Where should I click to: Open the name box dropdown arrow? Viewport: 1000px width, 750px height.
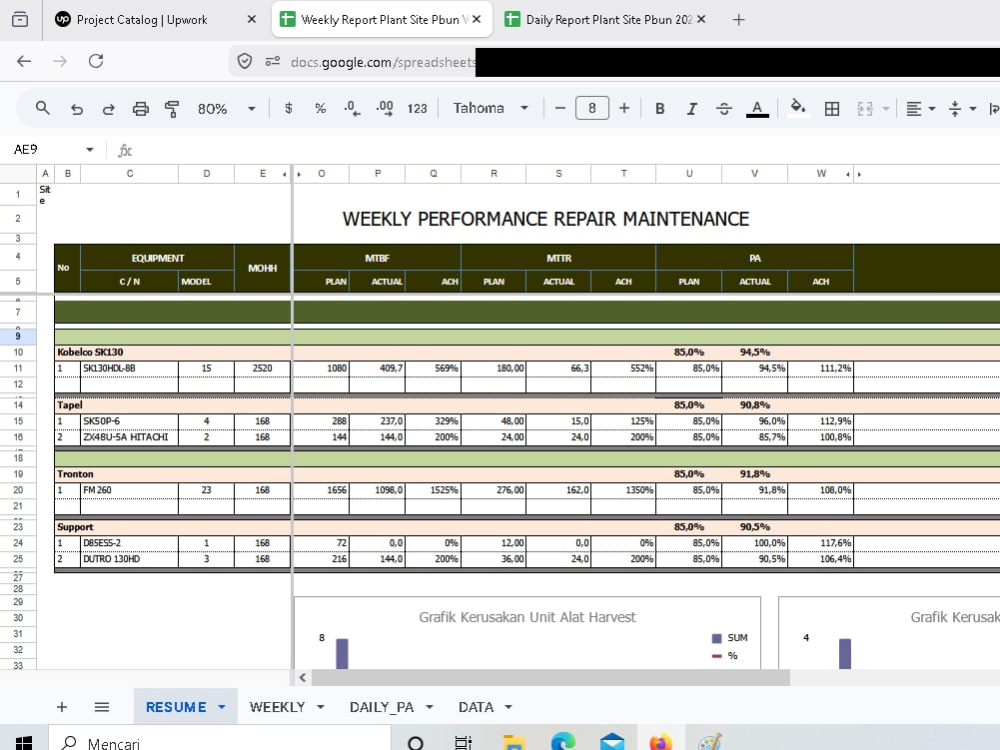click(x=89, y=150)
